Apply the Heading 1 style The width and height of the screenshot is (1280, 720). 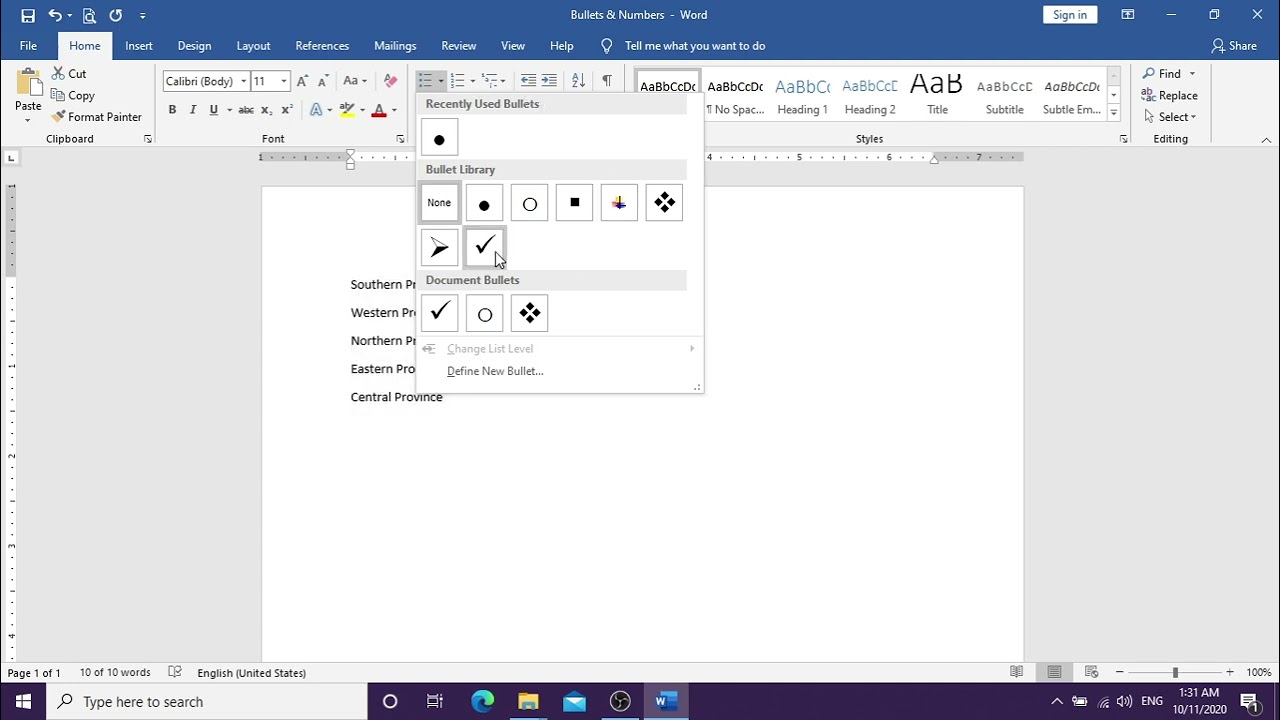[x=802, y=96]
